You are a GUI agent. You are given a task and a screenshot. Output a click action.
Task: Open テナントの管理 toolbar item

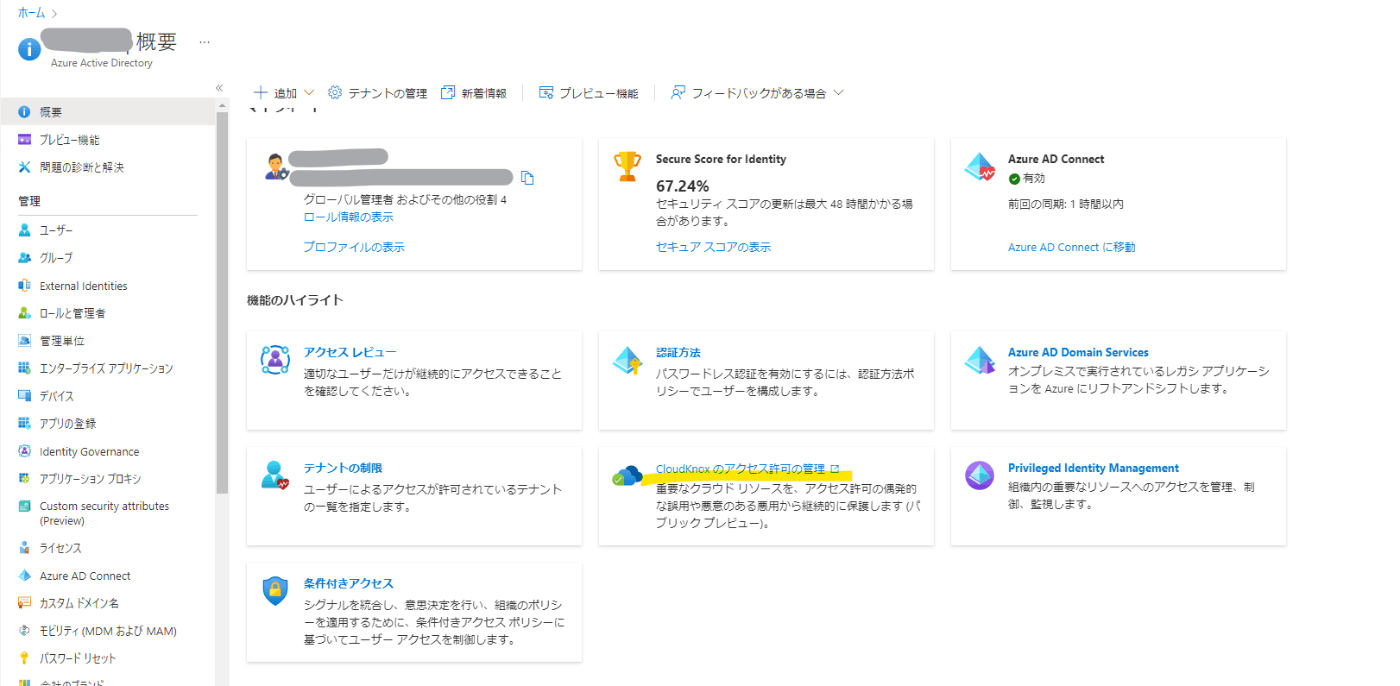pyautogui.click(x=377, y=93)
